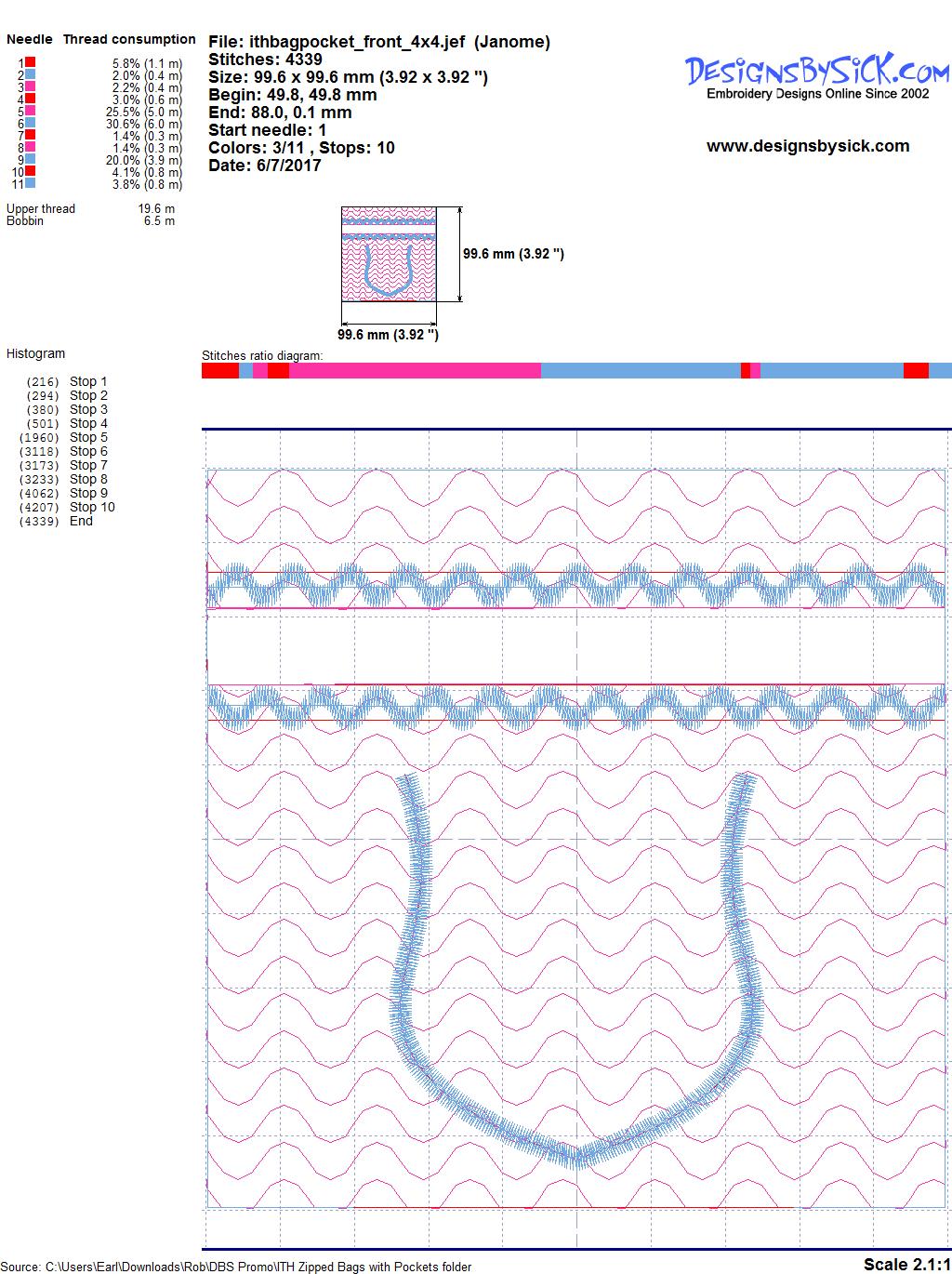Click the leftmost red segment of stitches ratio bar

[220, 371]
